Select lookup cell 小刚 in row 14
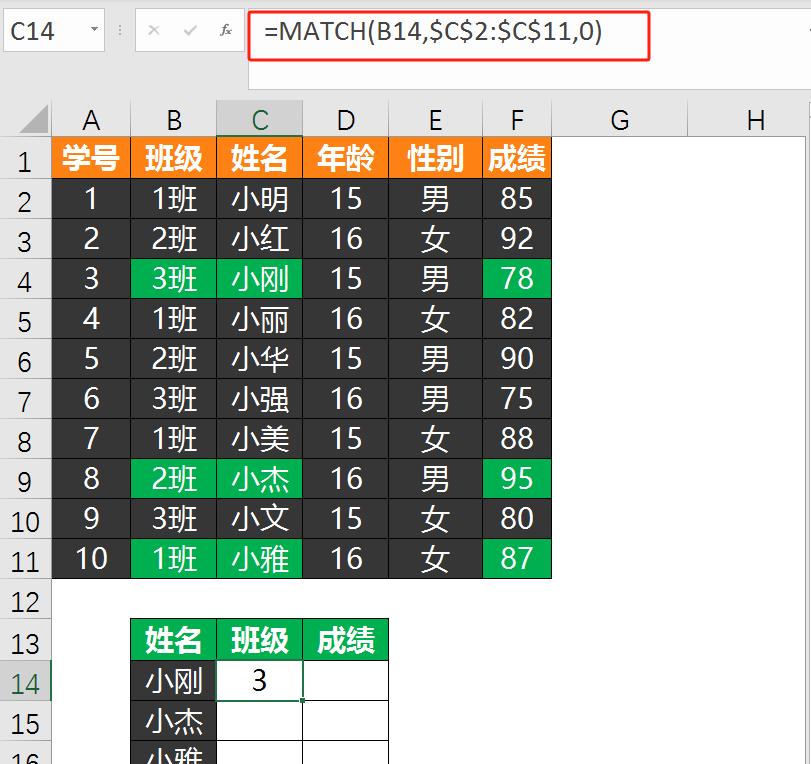Viewport: 811px width, 764px height. point(174,681)
